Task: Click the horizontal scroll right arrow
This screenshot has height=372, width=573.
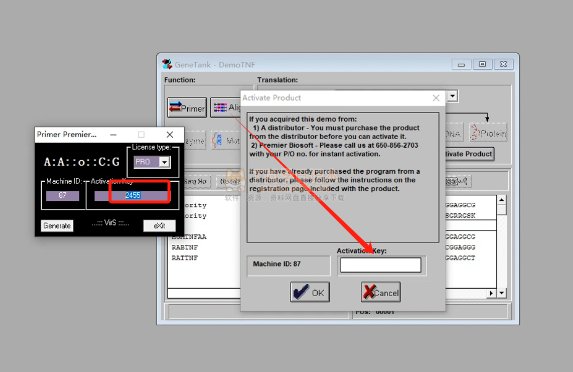Action: point(492,293)
